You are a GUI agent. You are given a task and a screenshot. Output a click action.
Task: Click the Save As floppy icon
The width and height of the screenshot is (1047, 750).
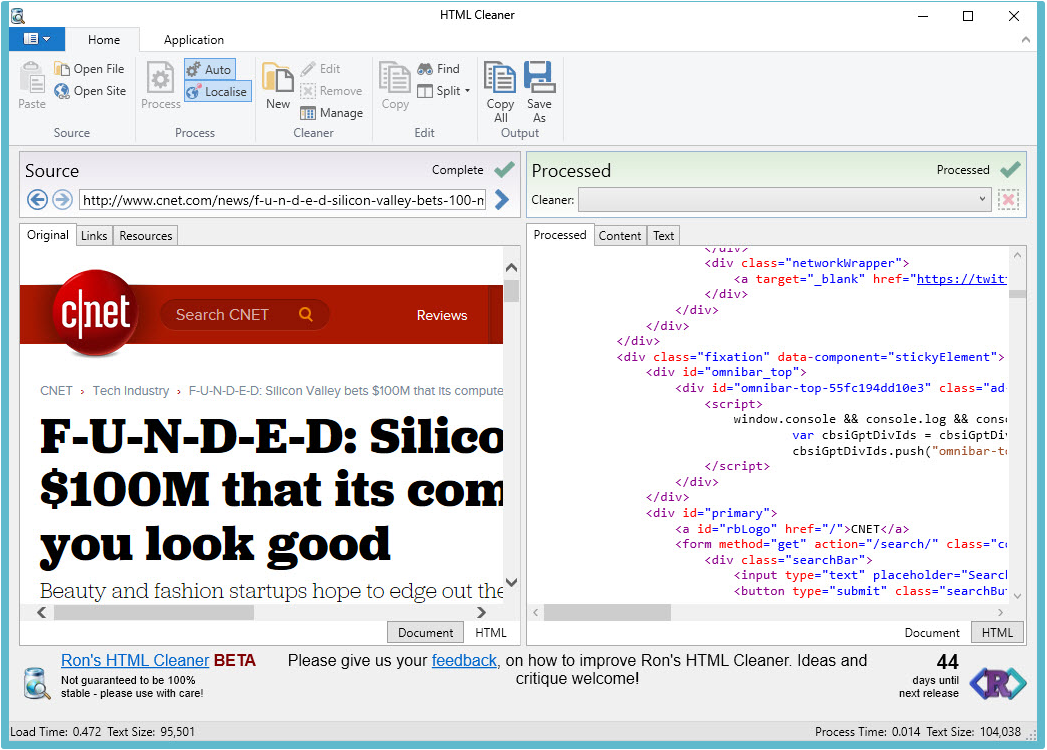coord(539,78)
